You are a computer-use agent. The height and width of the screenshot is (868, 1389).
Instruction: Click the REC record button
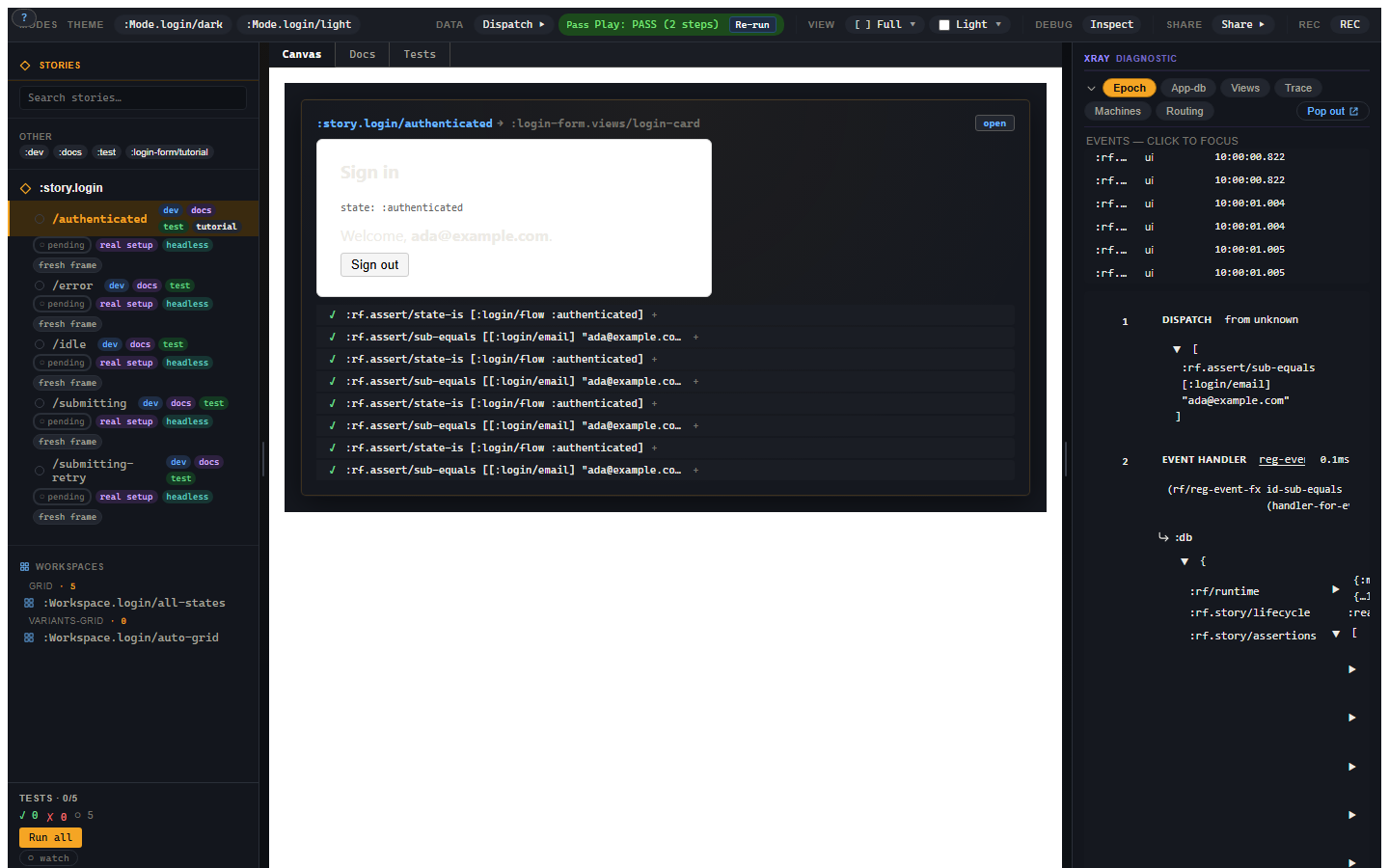(1350, 25)
